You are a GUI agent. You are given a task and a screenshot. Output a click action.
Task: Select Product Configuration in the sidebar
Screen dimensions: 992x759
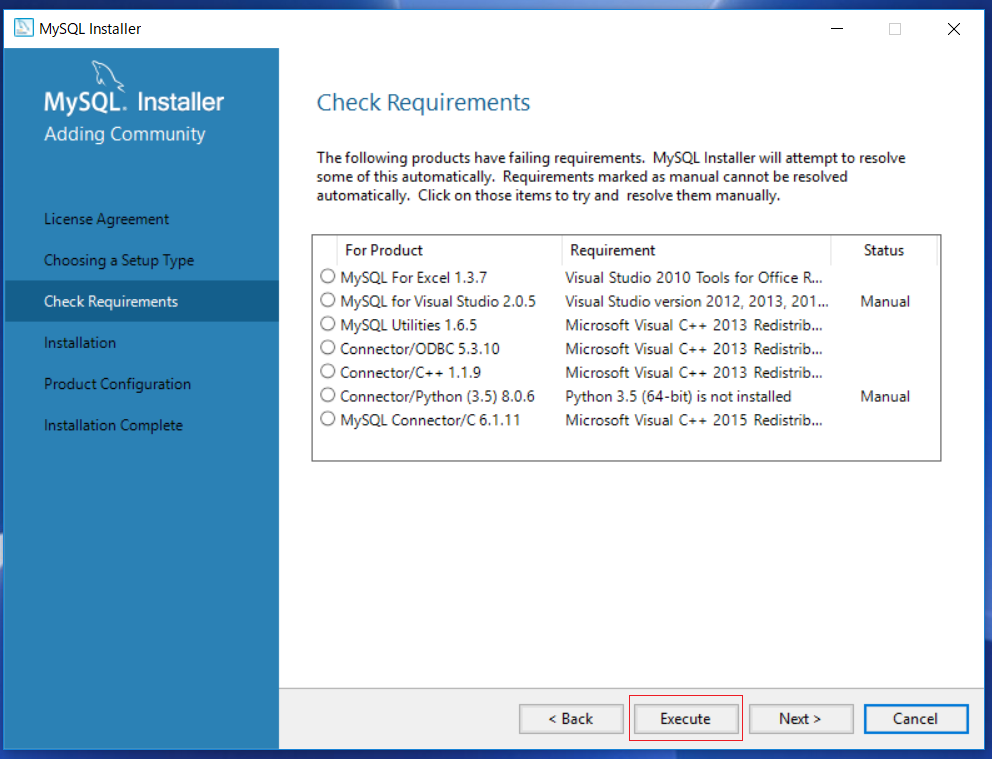[x=117, y=383]
